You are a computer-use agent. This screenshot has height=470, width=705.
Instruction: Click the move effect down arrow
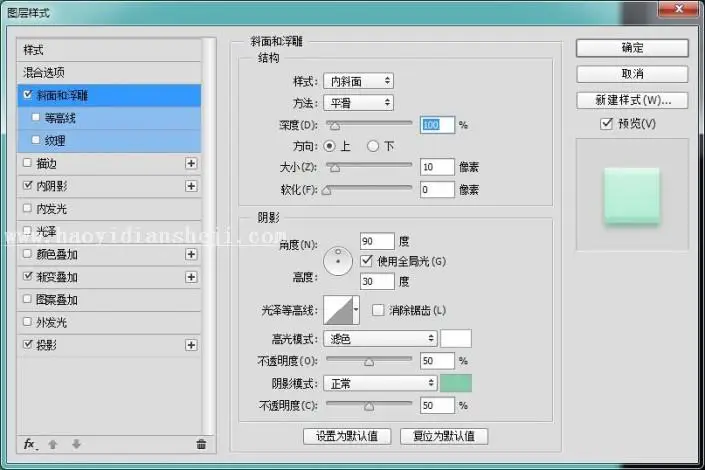point(76,444)
